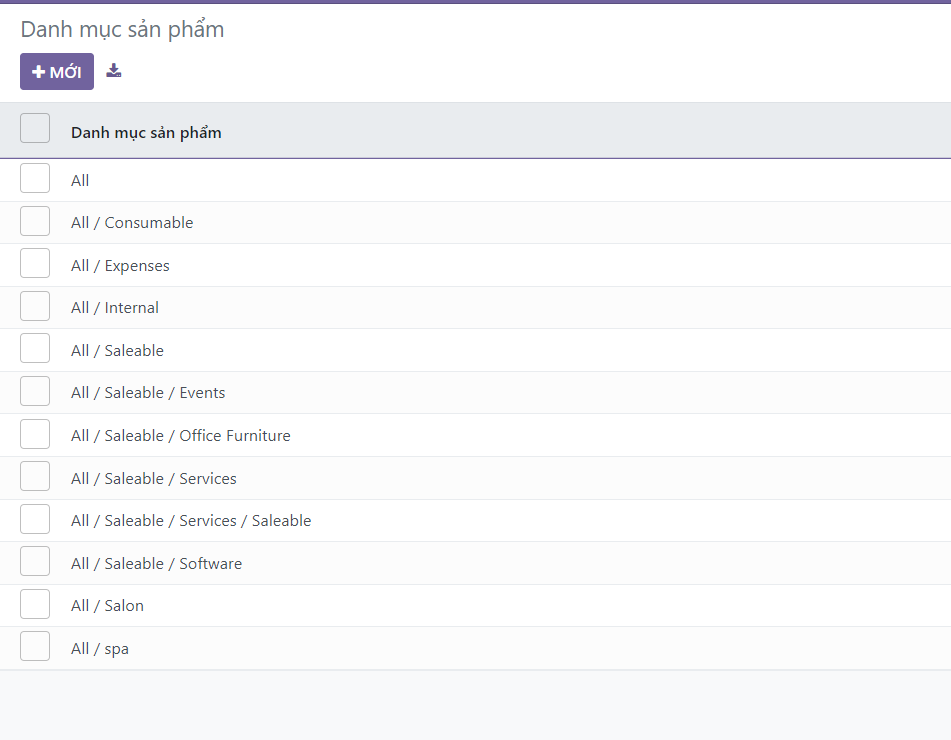Image resolution: width=951 pixels, height=740 pixels.
Task: Open the All / Saleable / Software category
Action: (156, 564)
